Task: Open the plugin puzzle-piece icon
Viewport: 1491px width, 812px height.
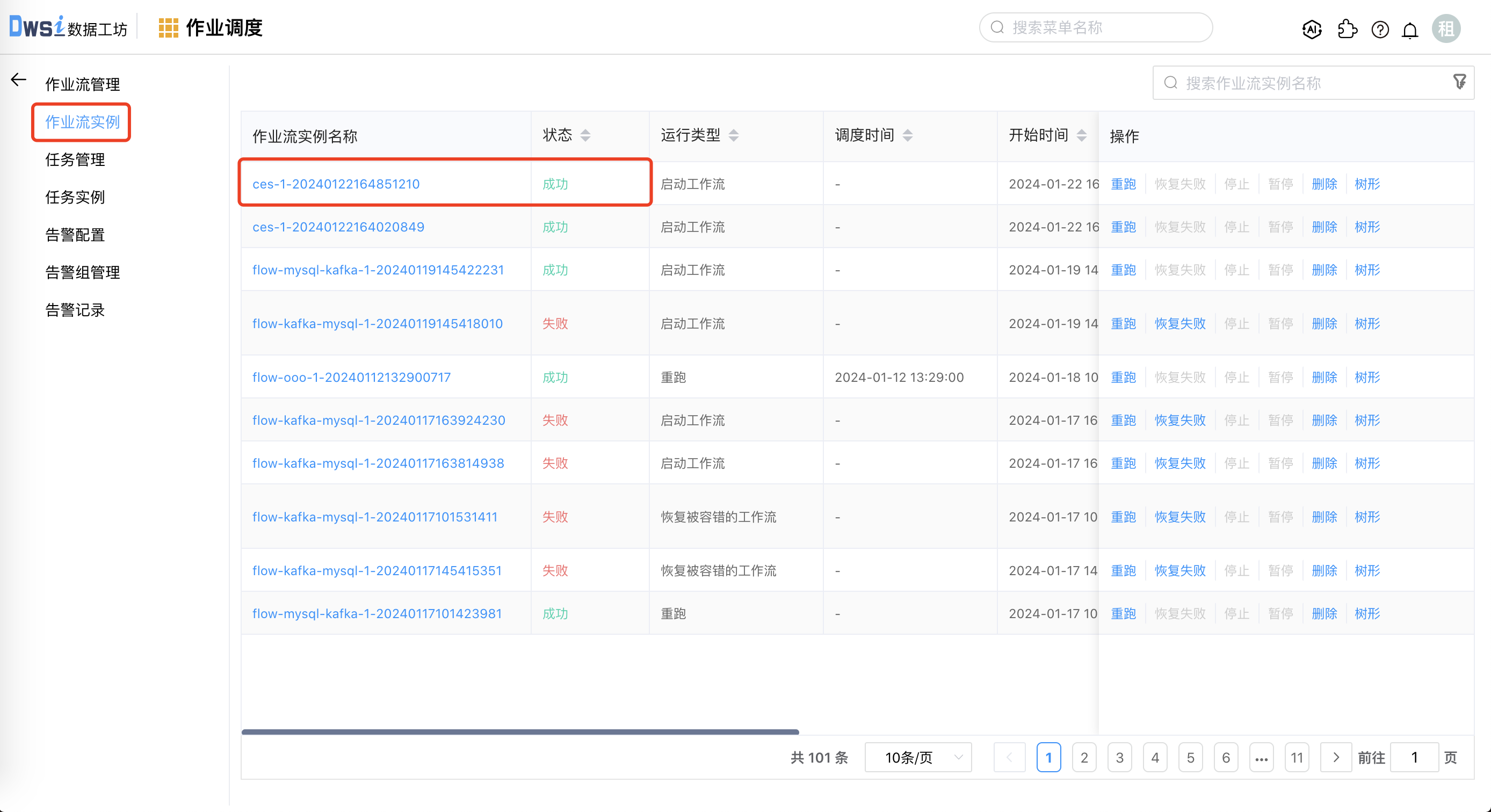Action: [x=1347, y=29]
